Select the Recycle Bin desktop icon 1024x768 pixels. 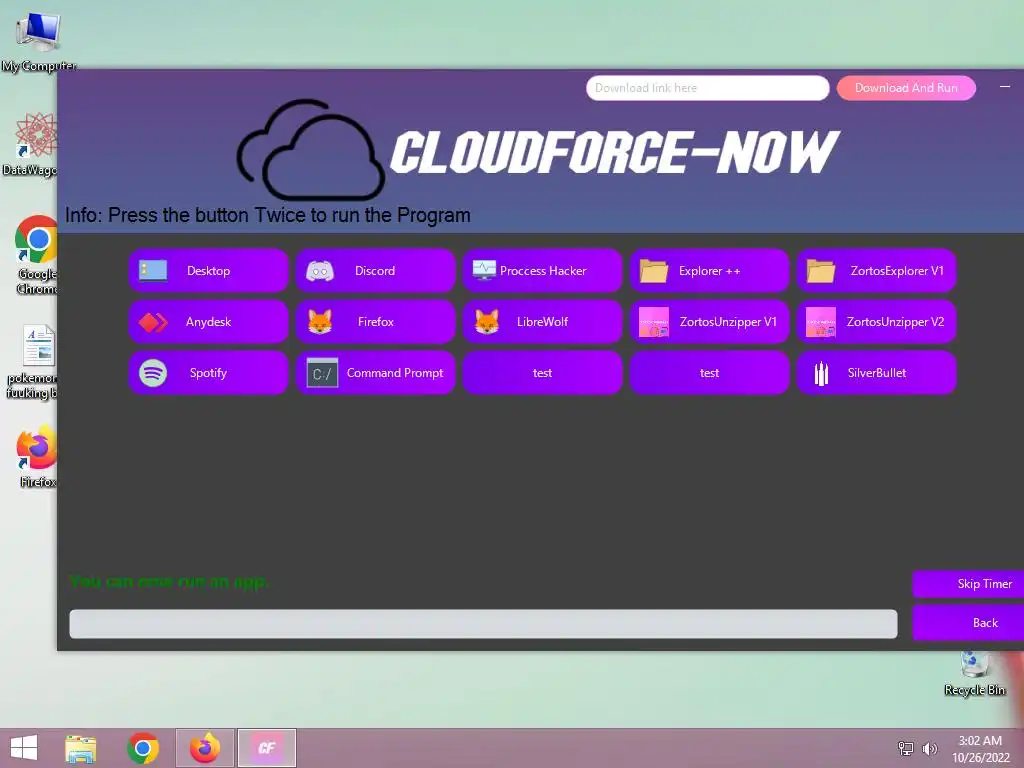974,675
